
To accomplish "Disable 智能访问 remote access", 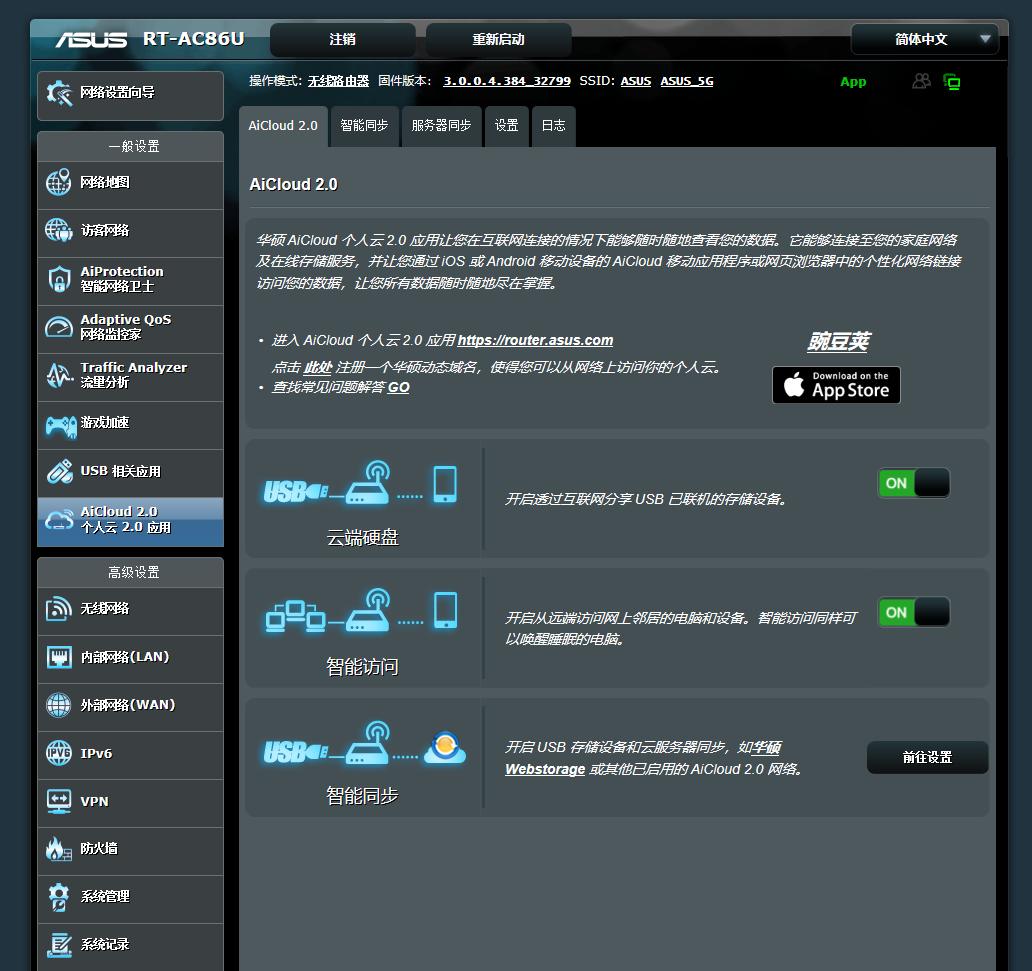I will [x=913, y=612].
